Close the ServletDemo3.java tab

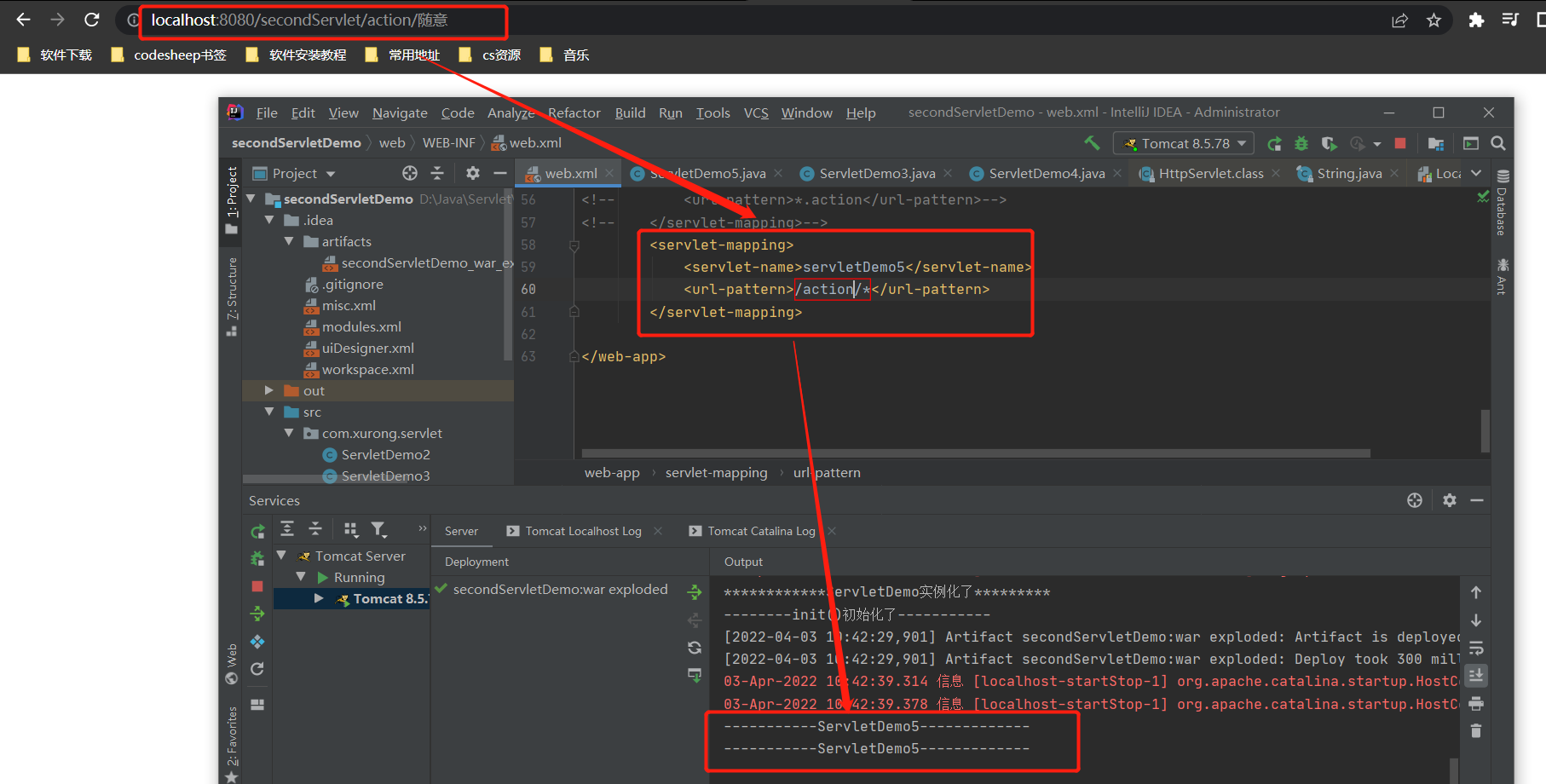(948, 173)
